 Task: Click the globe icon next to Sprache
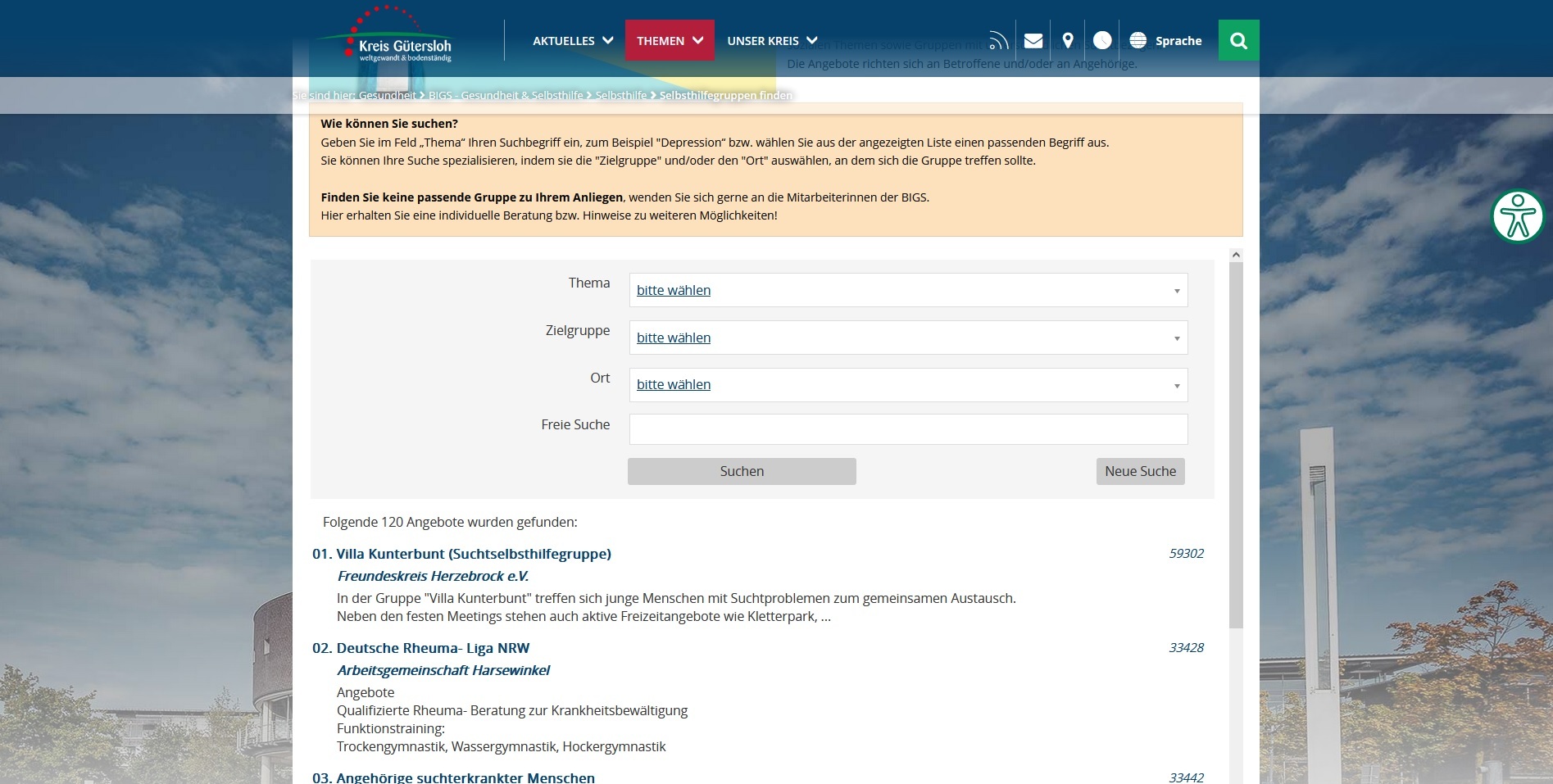pos(1137,39)
